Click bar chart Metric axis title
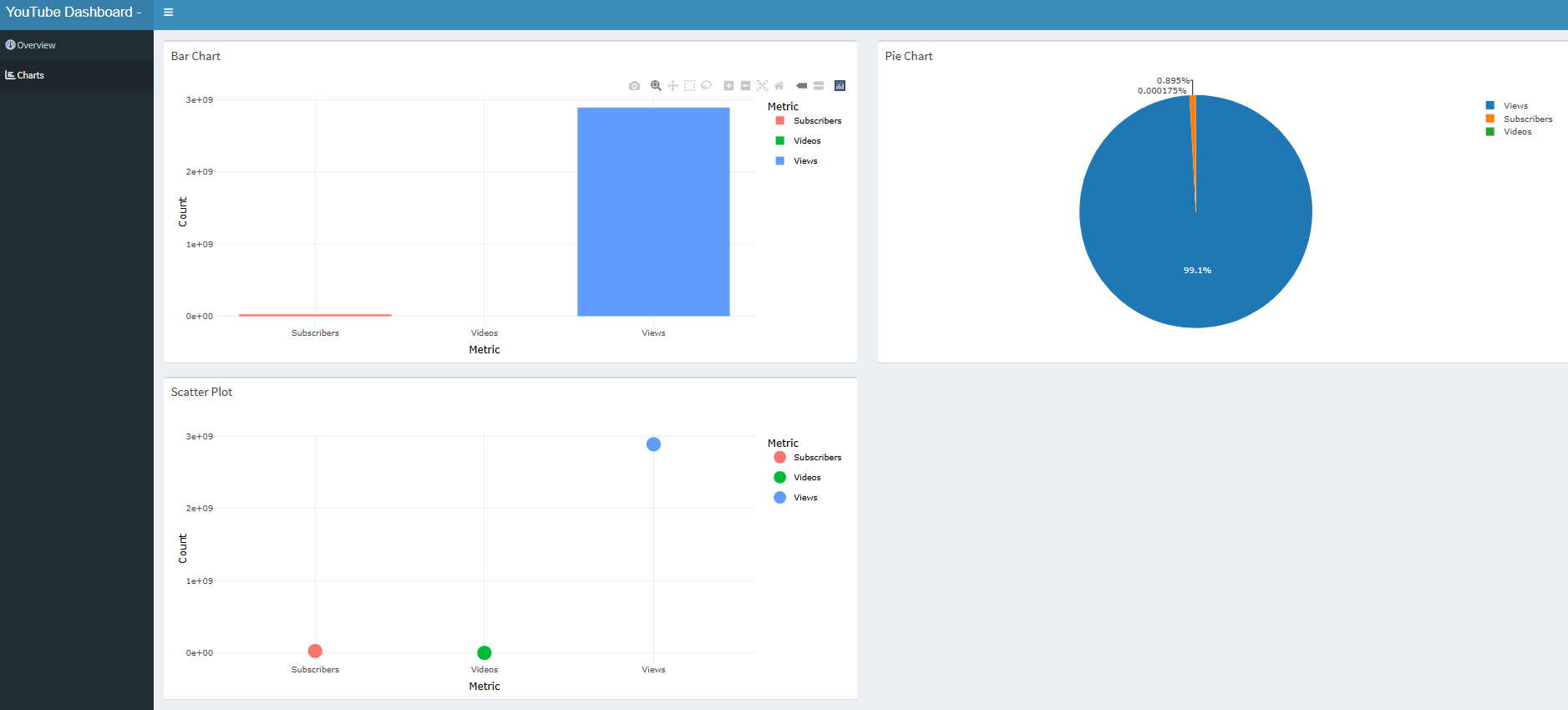Image resolution: width=1568 pixels, height=710 pixels. click(485, 350)
